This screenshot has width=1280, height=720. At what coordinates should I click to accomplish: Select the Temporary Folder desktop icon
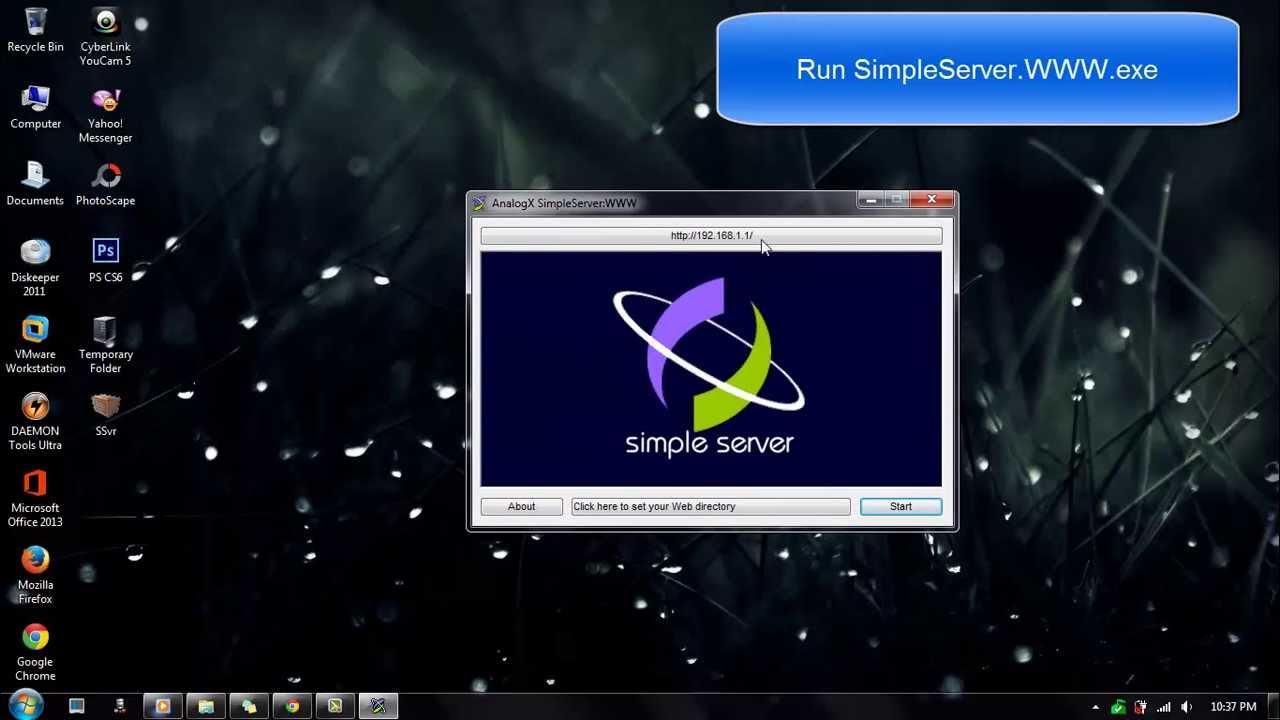pyautogui.click(x=105, y=345)
